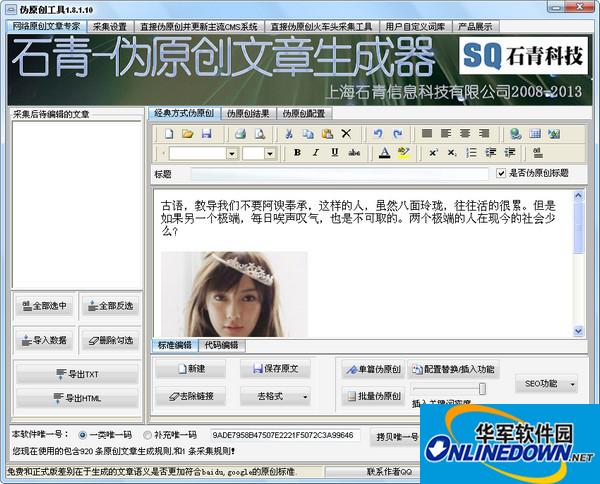
Task: Select 经典方式伪原创 tab
Action: (x=184, y=113)
